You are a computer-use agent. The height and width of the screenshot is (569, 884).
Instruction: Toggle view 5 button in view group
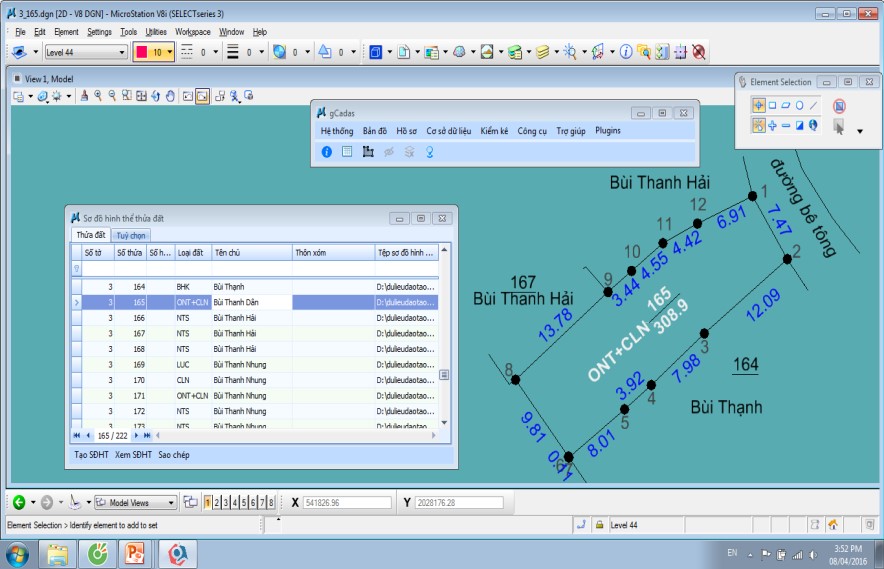tap(244, 502)
